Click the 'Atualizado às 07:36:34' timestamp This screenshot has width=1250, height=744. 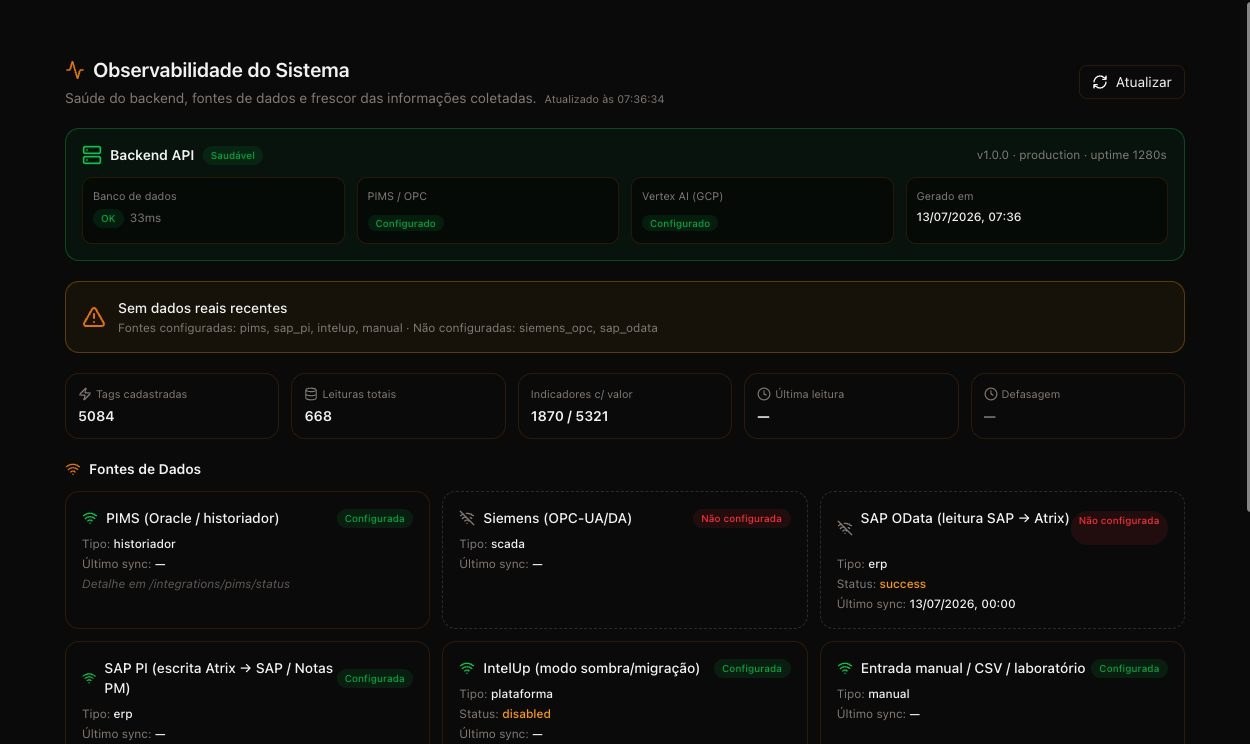click(x=604, y=100)
